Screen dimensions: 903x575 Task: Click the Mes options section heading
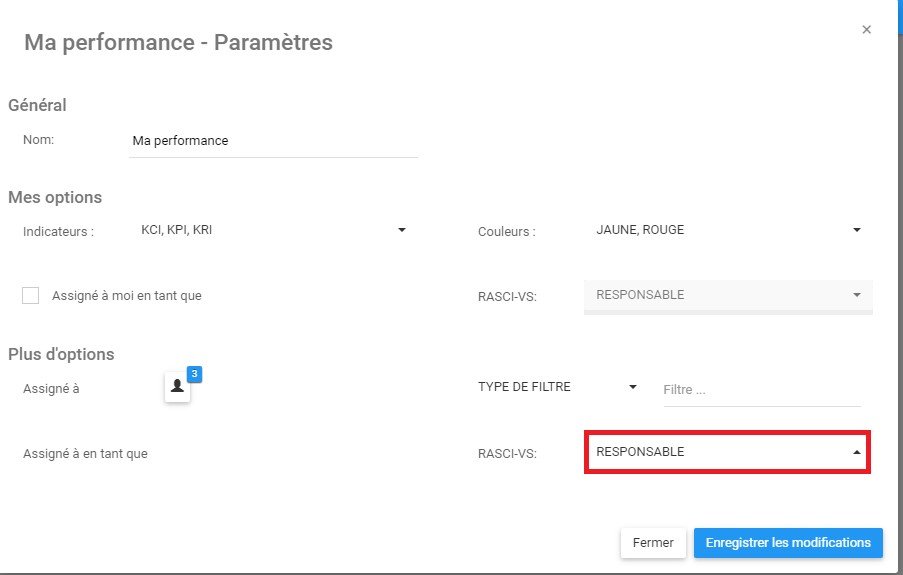coord(55,197)
